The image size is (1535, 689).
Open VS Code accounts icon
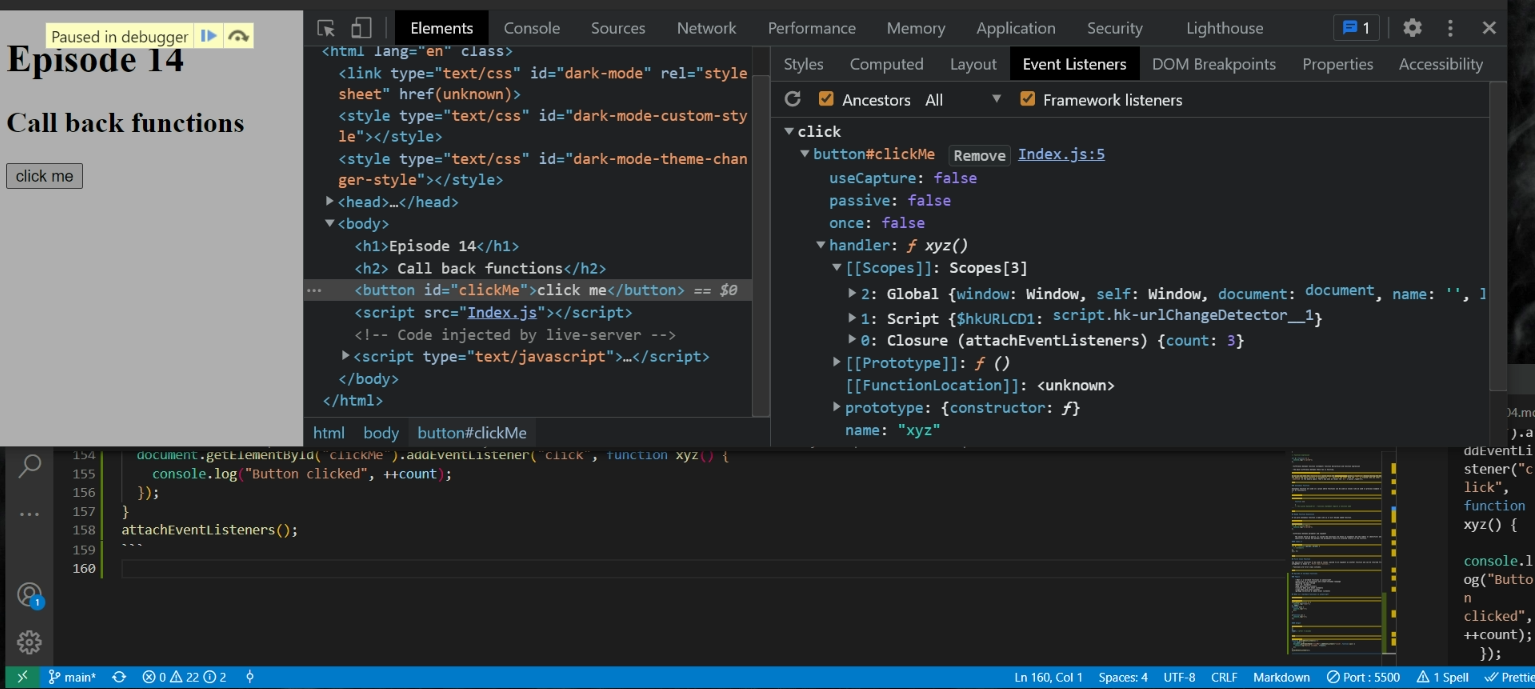click(x=30, y=595)
